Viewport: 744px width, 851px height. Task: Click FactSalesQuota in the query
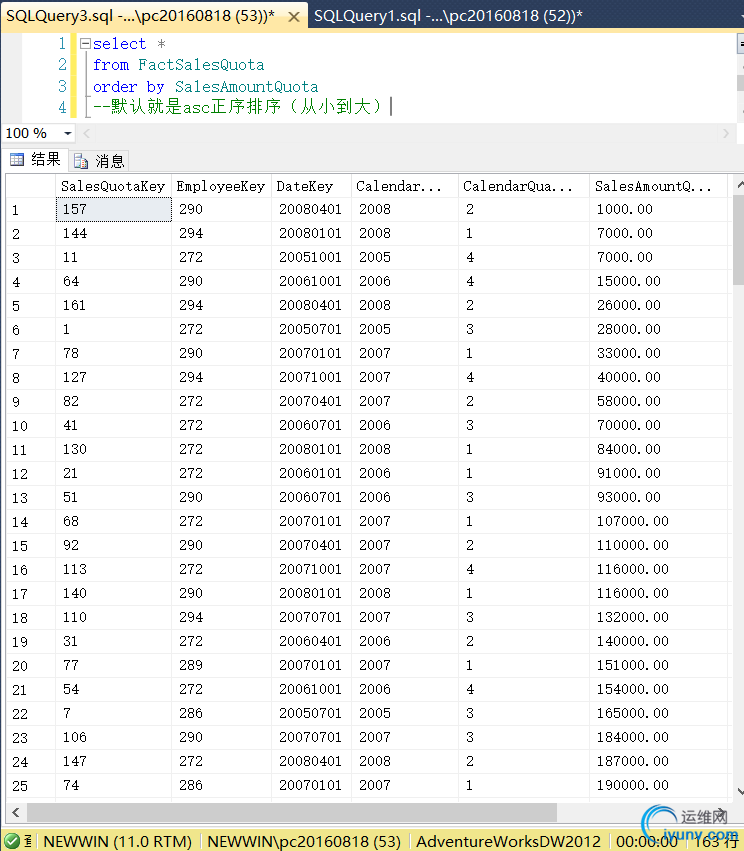point(201,65)
